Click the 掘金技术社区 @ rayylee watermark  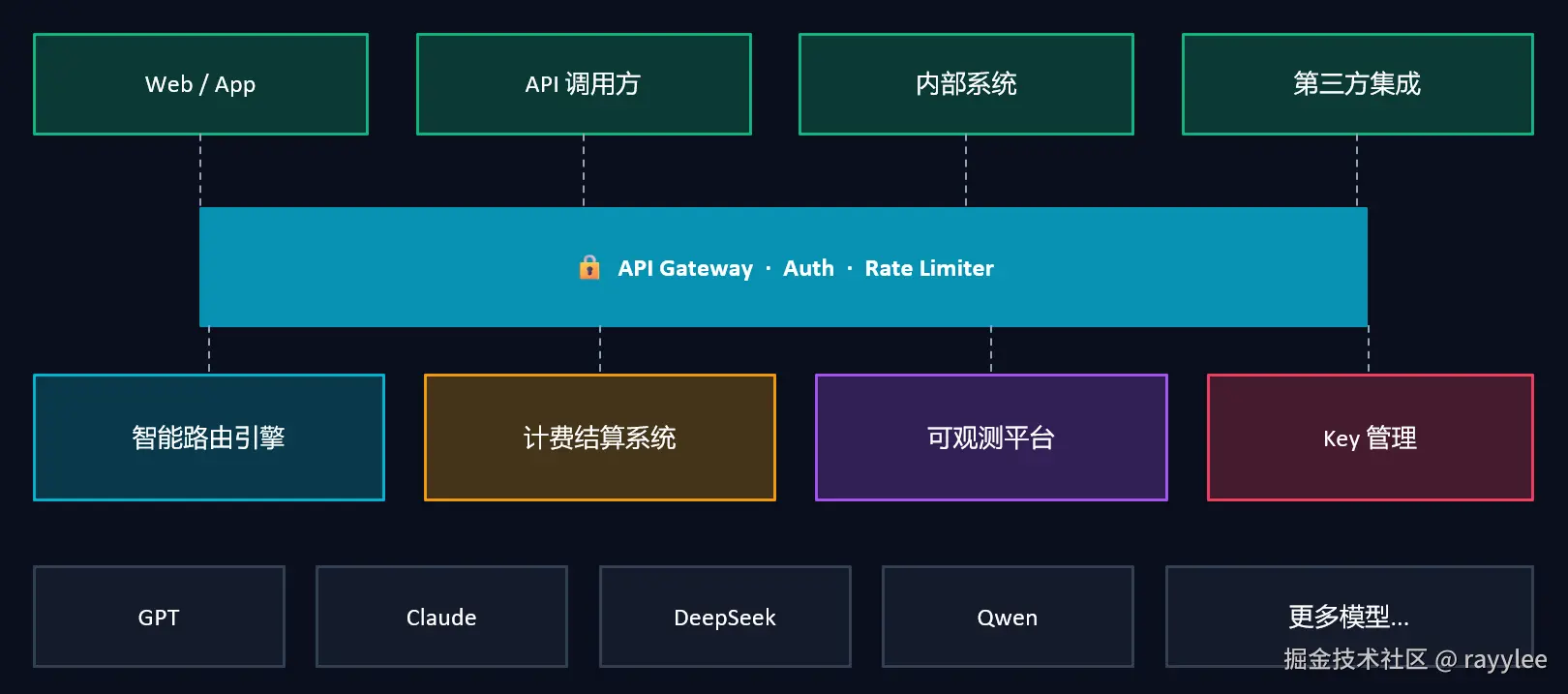(1415, 659)
